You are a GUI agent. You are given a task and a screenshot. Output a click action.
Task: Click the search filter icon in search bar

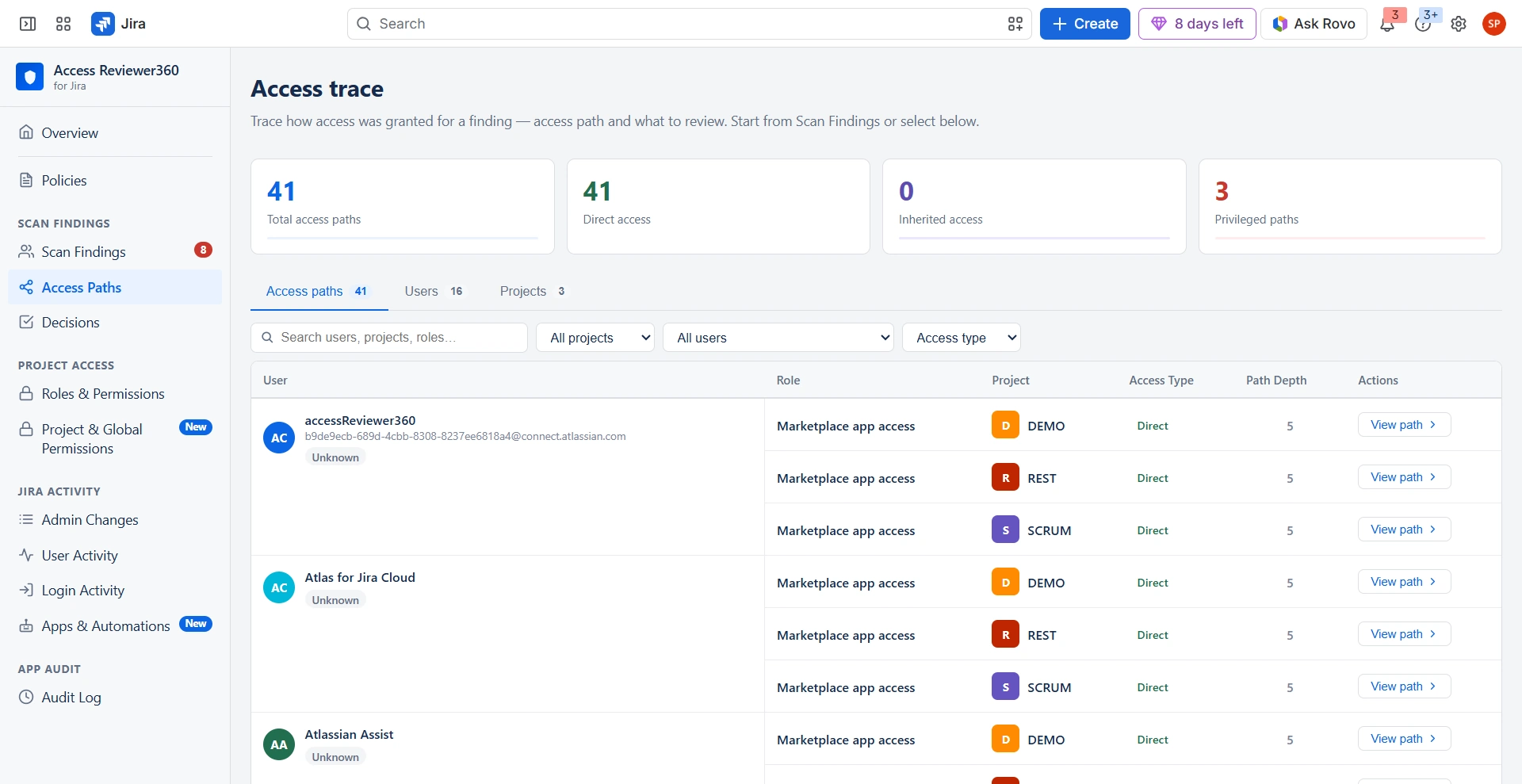(1015, 24)
